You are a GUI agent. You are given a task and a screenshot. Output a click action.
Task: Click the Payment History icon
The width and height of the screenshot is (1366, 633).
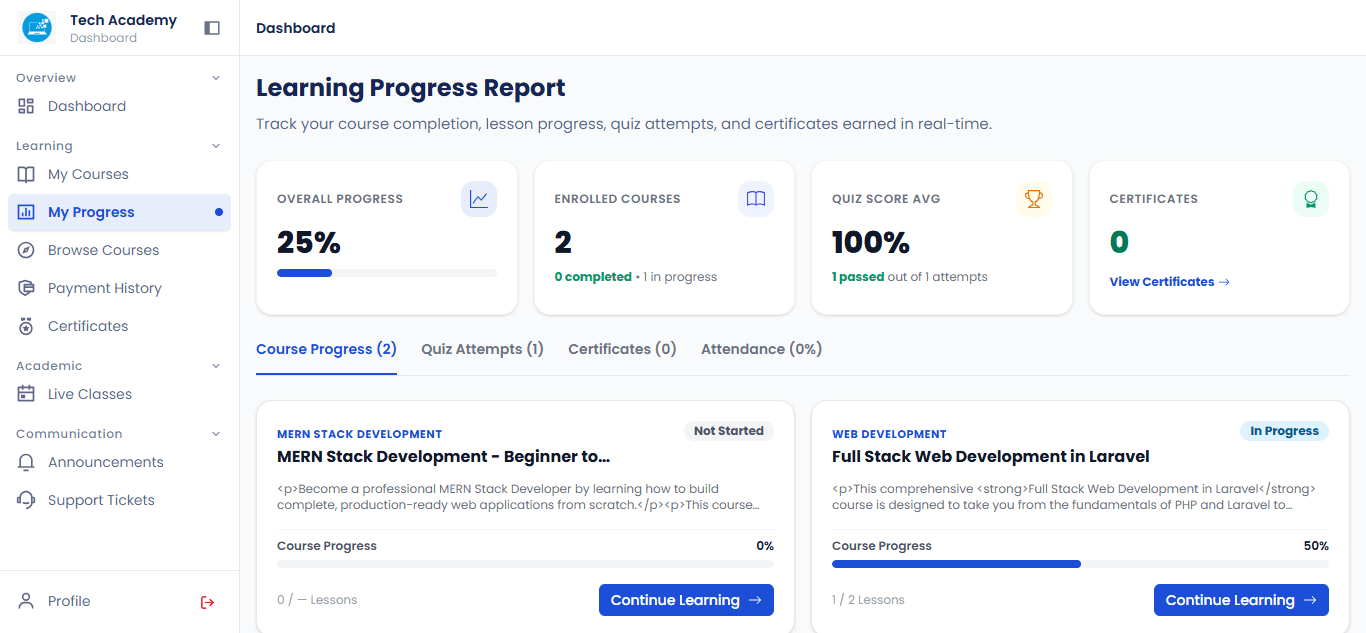click(x=27, y=288)
